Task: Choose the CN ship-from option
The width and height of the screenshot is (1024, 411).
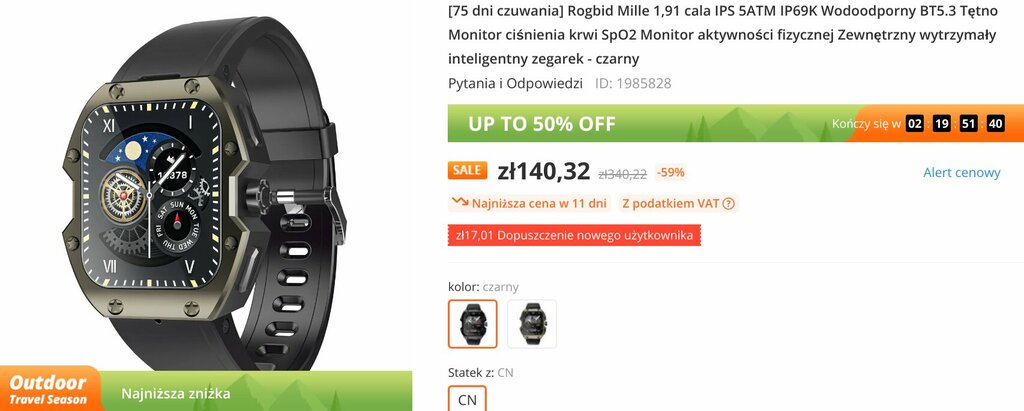Action: coord(468,400)
